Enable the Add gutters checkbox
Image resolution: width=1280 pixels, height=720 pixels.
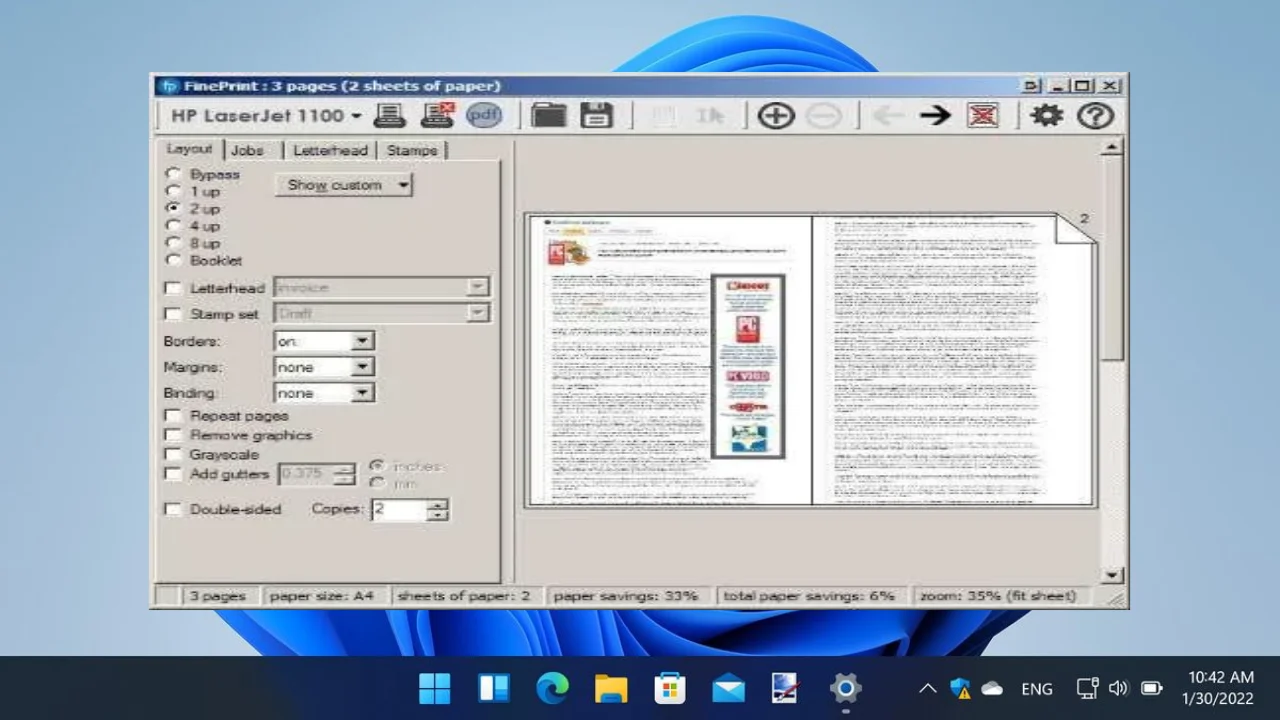(x=174, y=474)
